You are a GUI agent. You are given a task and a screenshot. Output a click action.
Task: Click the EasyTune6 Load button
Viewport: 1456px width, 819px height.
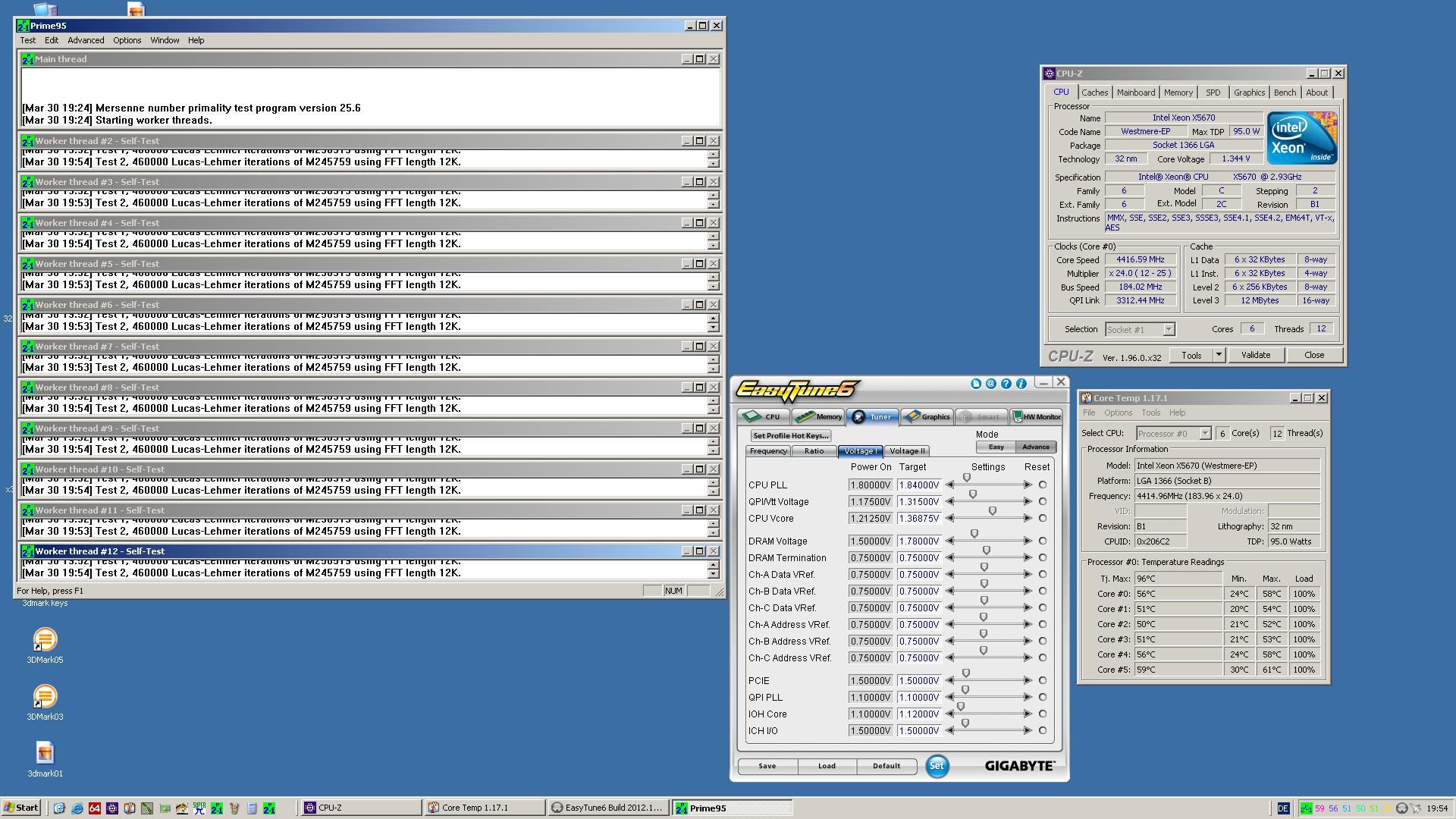827,767
